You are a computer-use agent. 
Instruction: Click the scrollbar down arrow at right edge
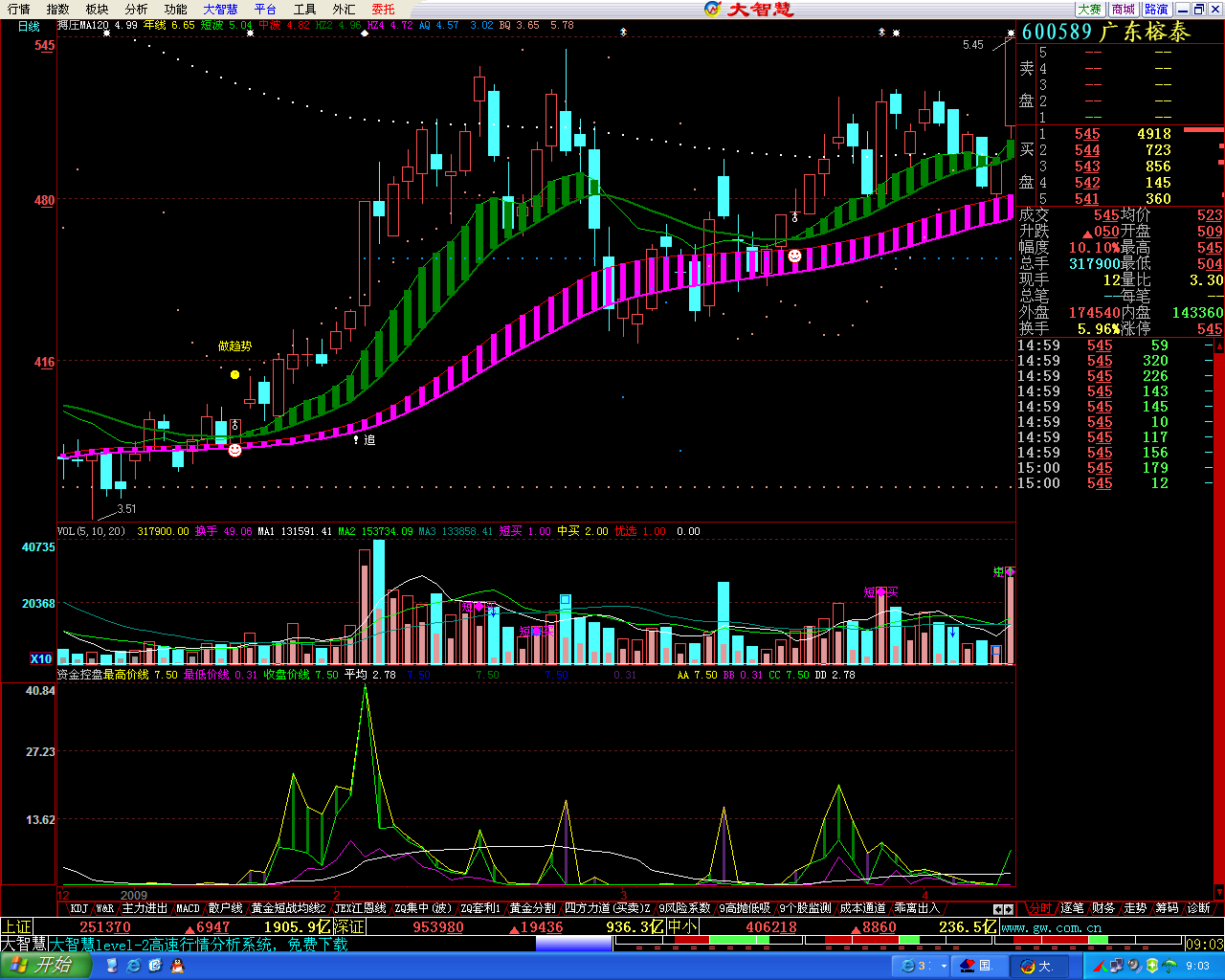point(1219,892)
